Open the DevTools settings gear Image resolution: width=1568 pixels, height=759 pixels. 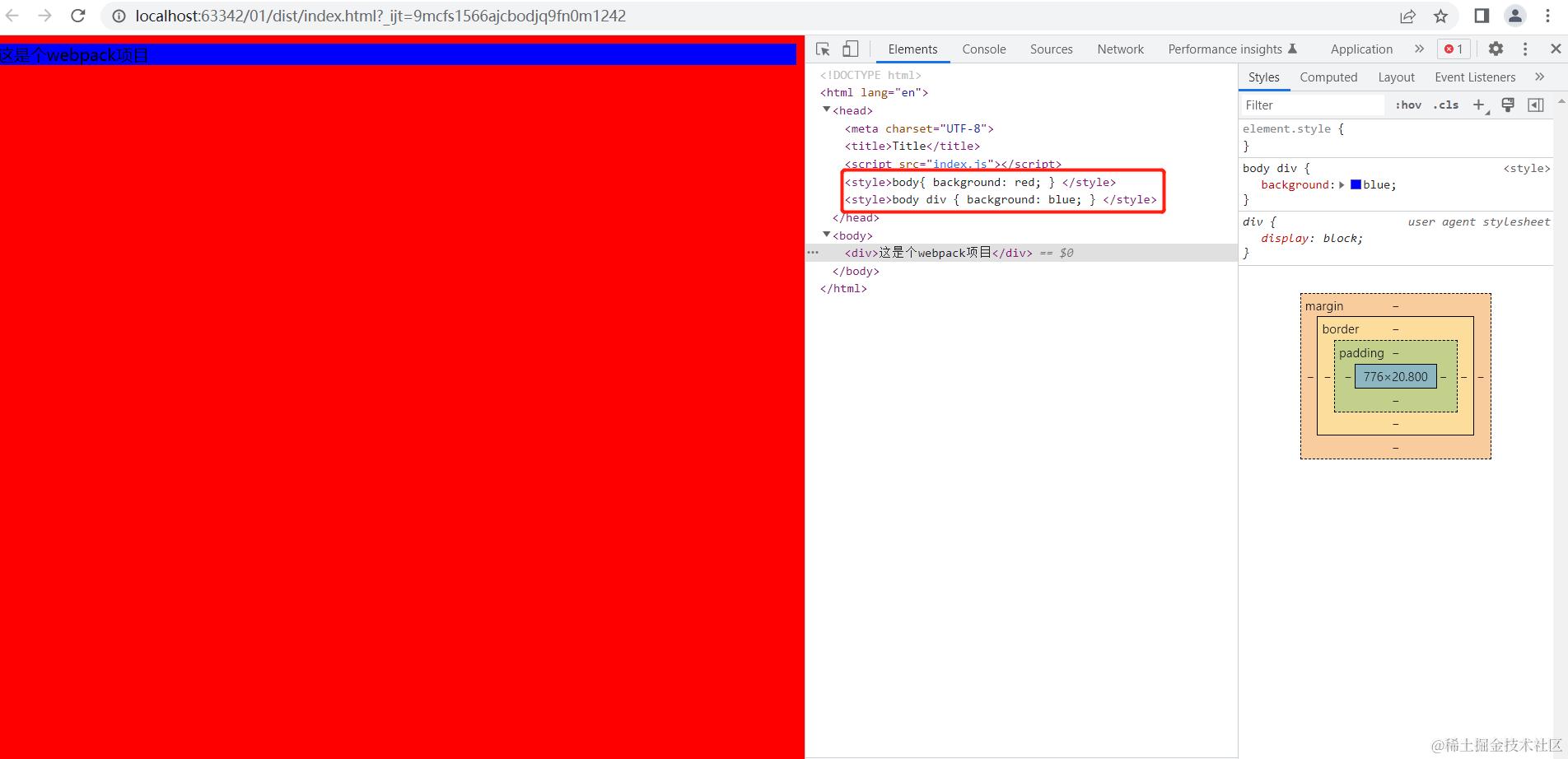tap(1496, 49)
